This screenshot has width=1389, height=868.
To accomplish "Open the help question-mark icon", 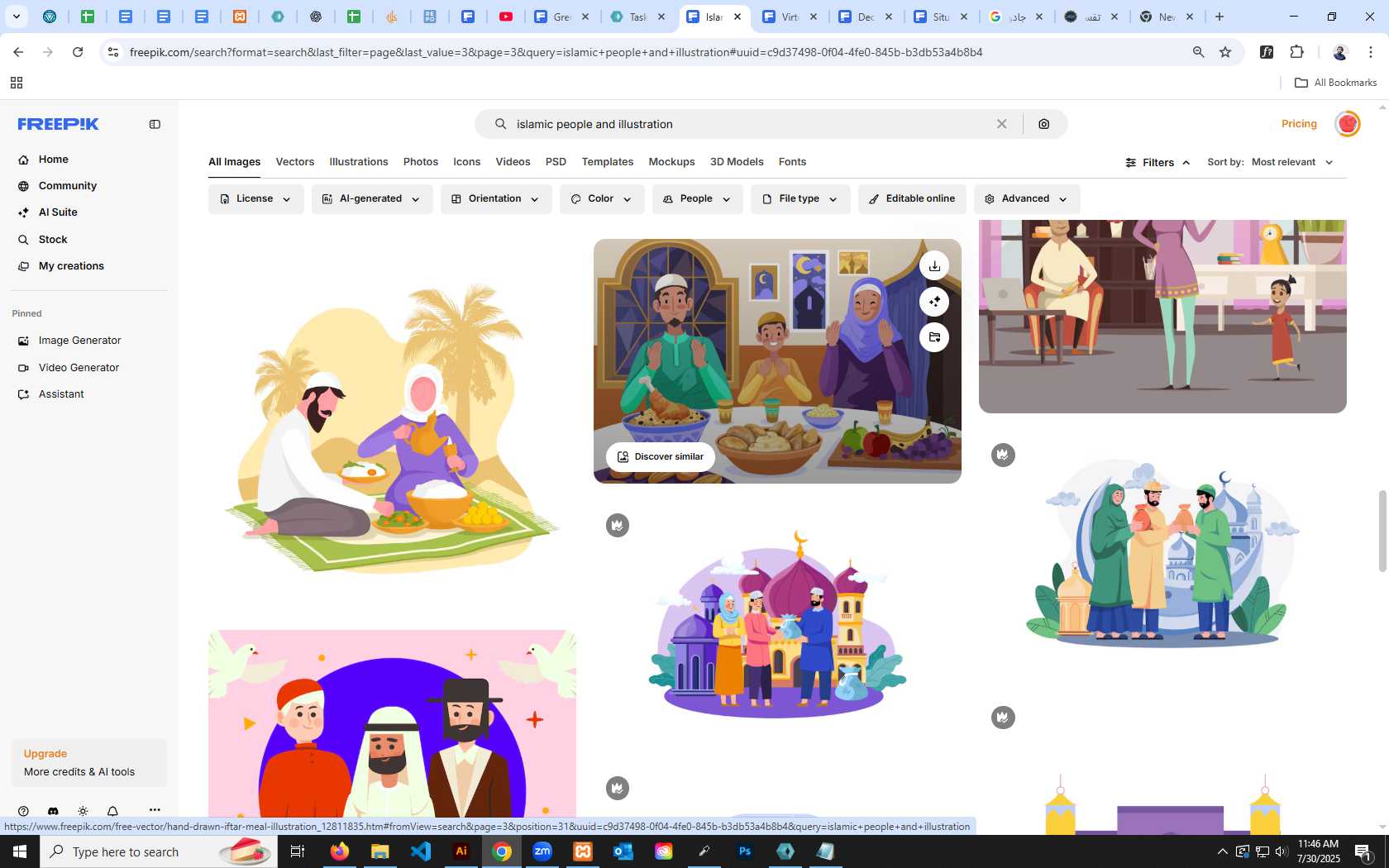I will 23,811.
